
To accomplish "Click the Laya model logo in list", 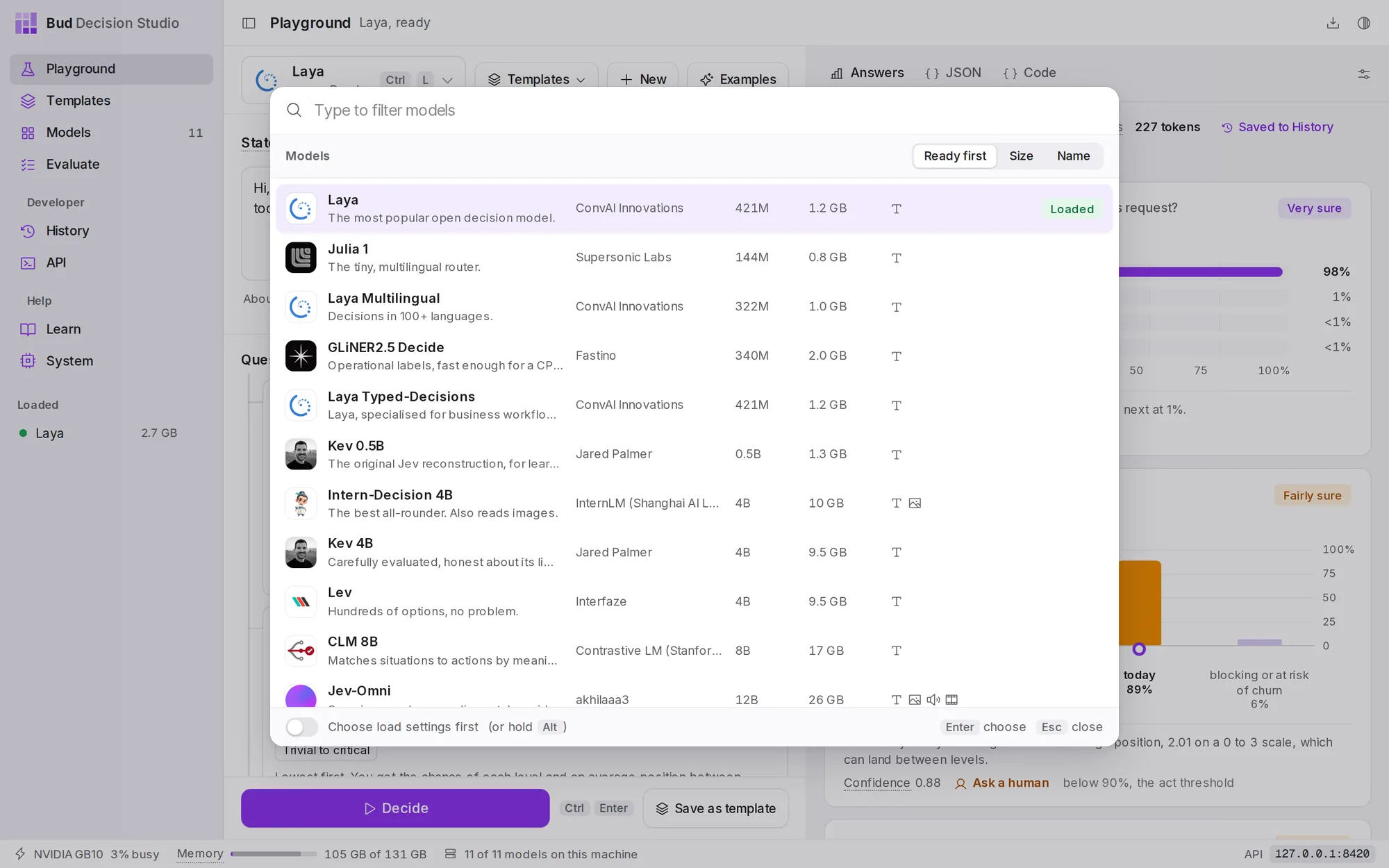I will pyautogui.click(x=301, y=208).
